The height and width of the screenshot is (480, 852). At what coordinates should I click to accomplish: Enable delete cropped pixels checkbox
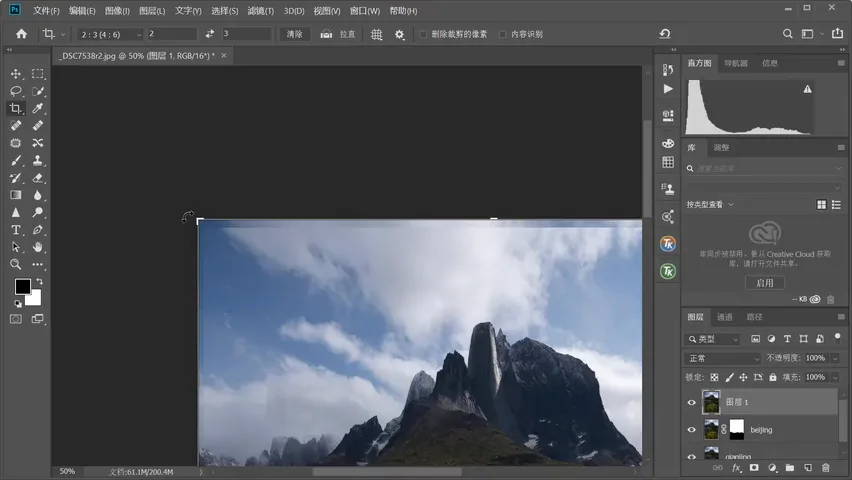pos(423,34)
